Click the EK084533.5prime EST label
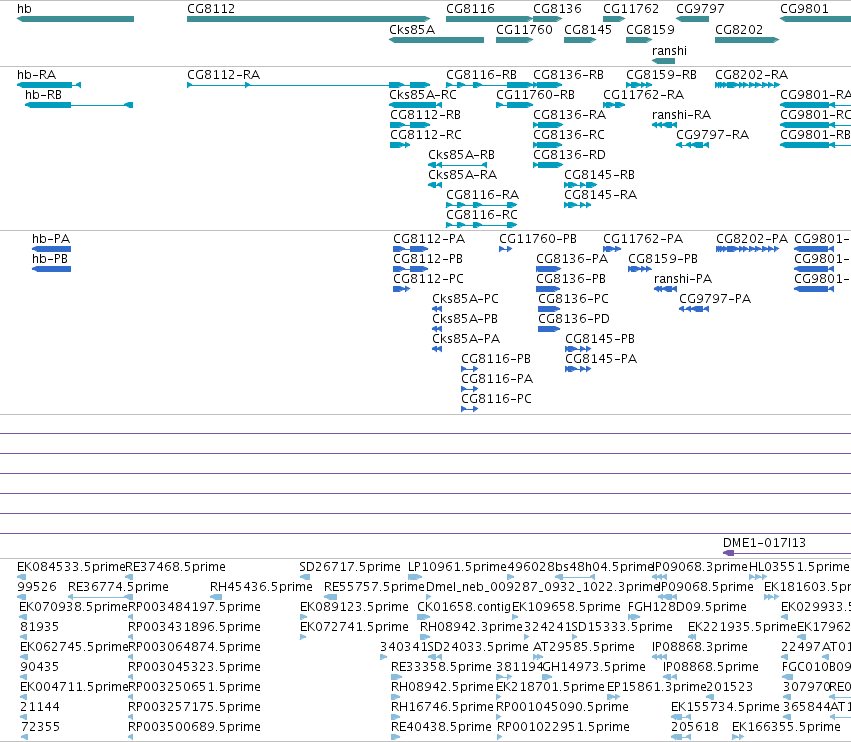The width and height of the screenshot is (851, 742). click(x=71, y=567)
